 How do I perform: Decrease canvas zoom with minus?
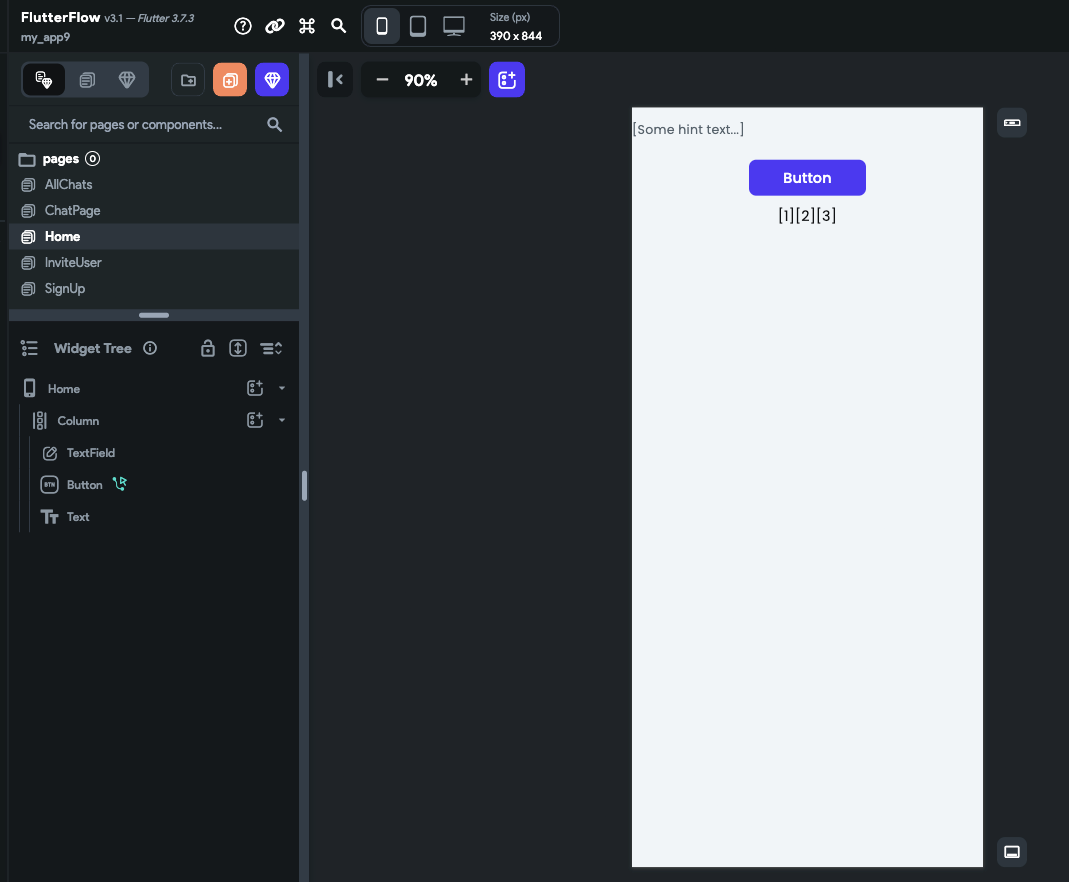click(x=382, y=80)
